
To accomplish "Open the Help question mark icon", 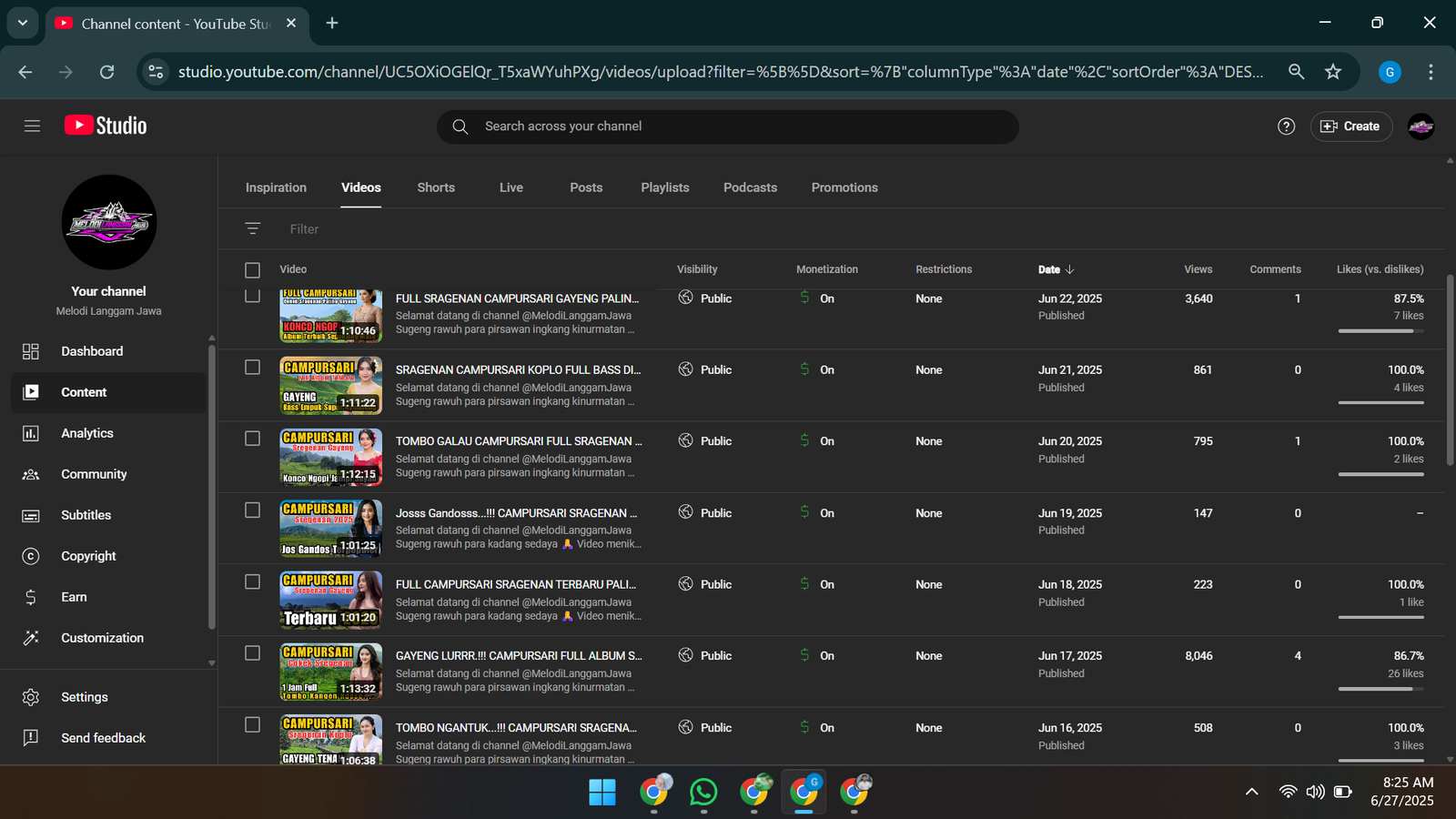I will (1286, 126).
